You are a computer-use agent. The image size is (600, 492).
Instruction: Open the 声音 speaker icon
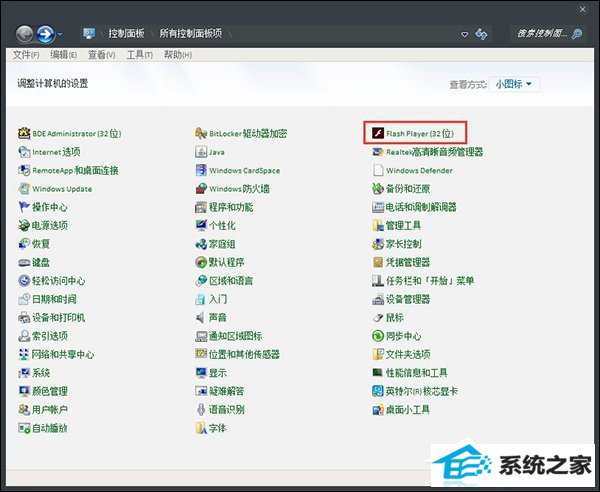tap(201, 317)
